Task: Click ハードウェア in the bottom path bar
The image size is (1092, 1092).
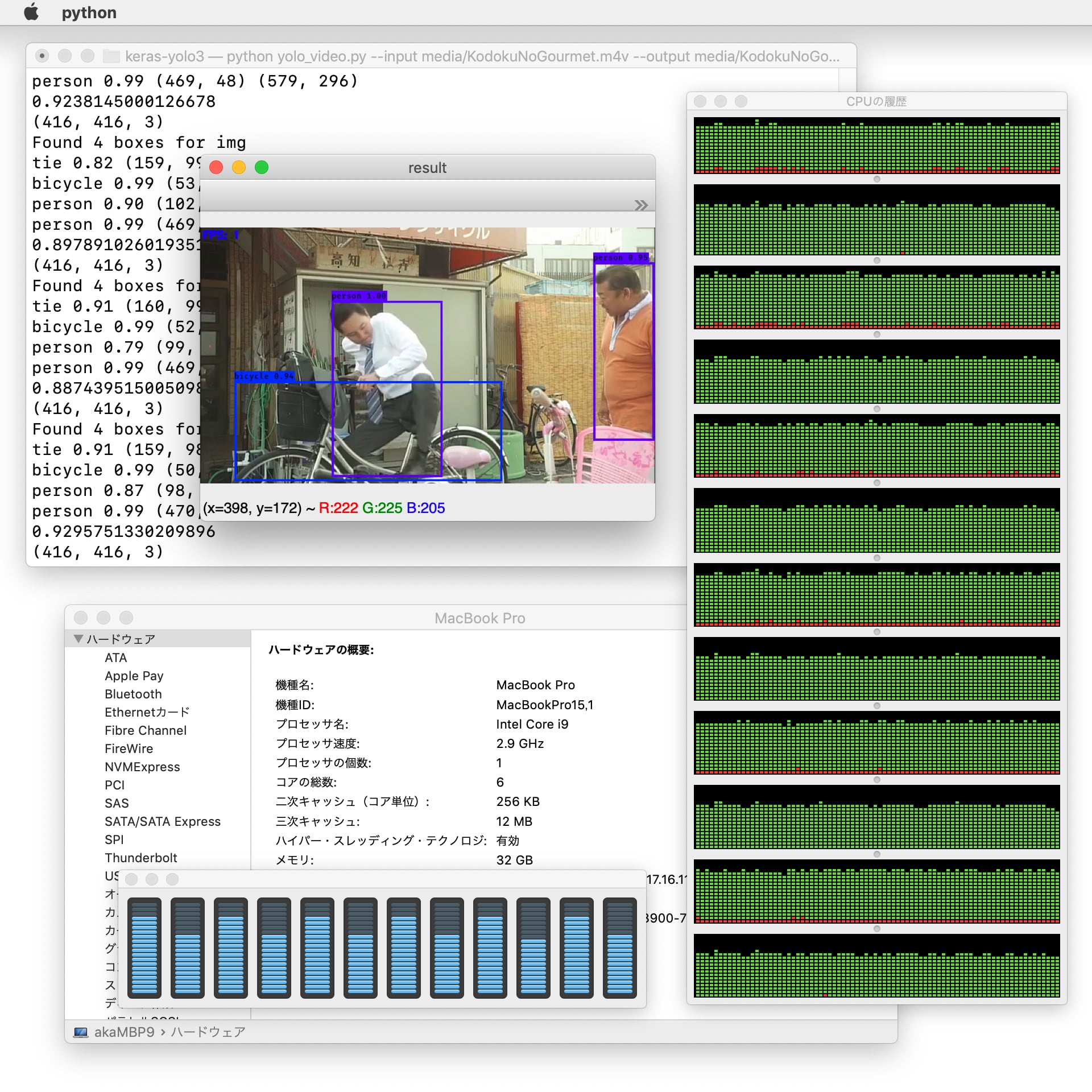Action: point(208,1032)
